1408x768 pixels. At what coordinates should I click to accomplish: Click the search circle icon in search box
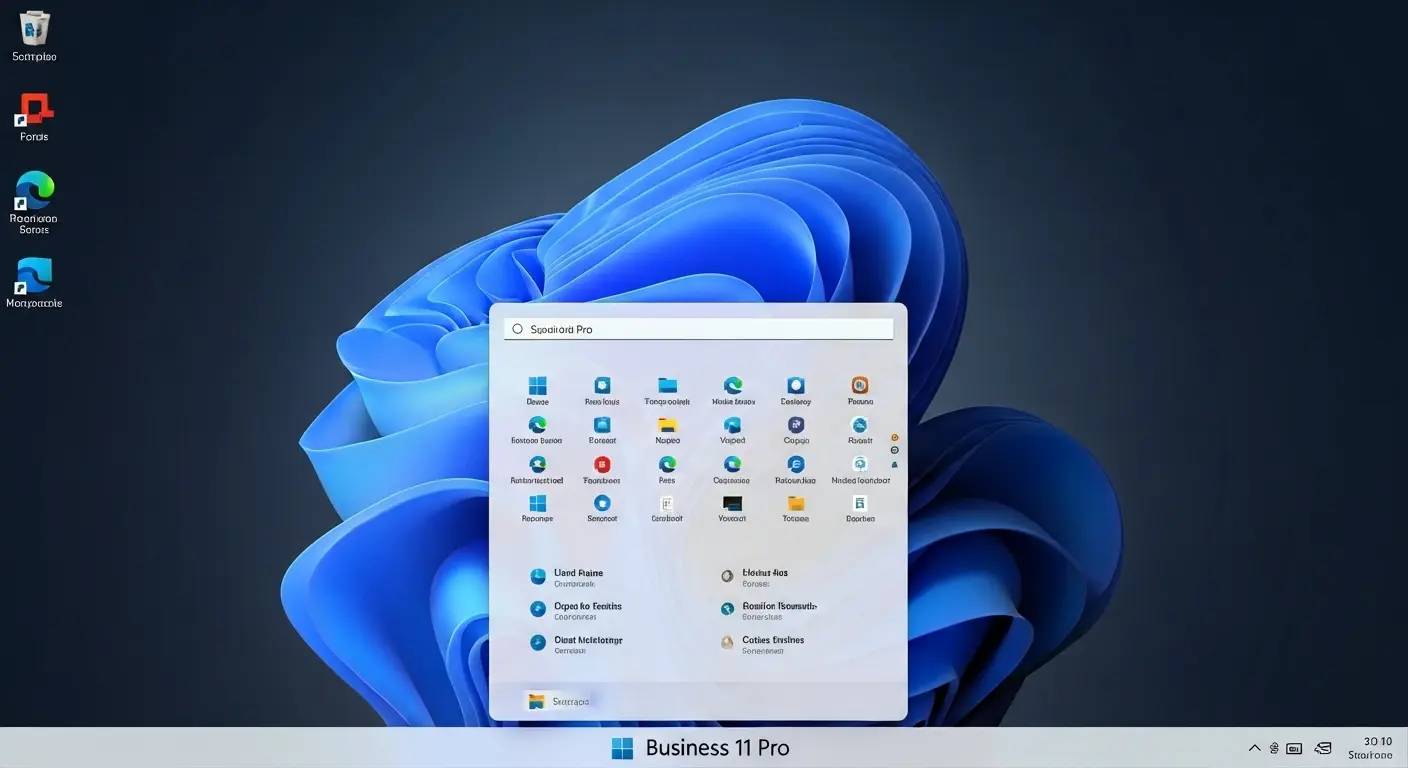(x=517, y=329)
